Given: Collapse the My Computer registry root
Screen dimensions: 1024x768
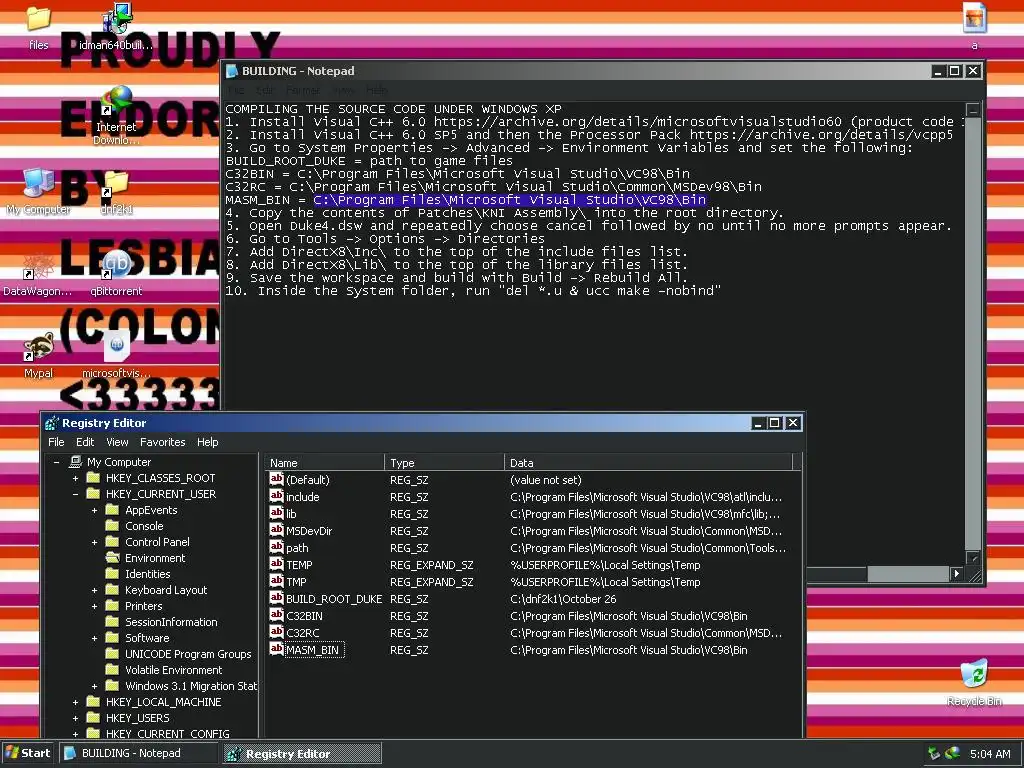Looking at the screenshot, I should [57, 462].
